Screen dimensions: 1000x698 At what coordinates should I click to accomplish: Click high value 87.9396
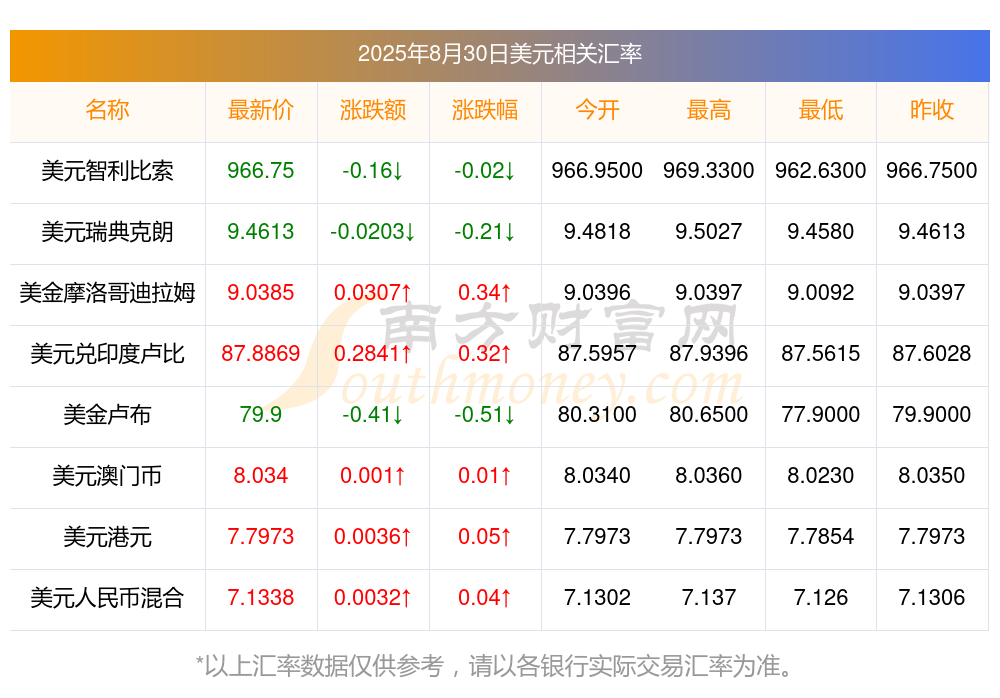tap(709, 353)
